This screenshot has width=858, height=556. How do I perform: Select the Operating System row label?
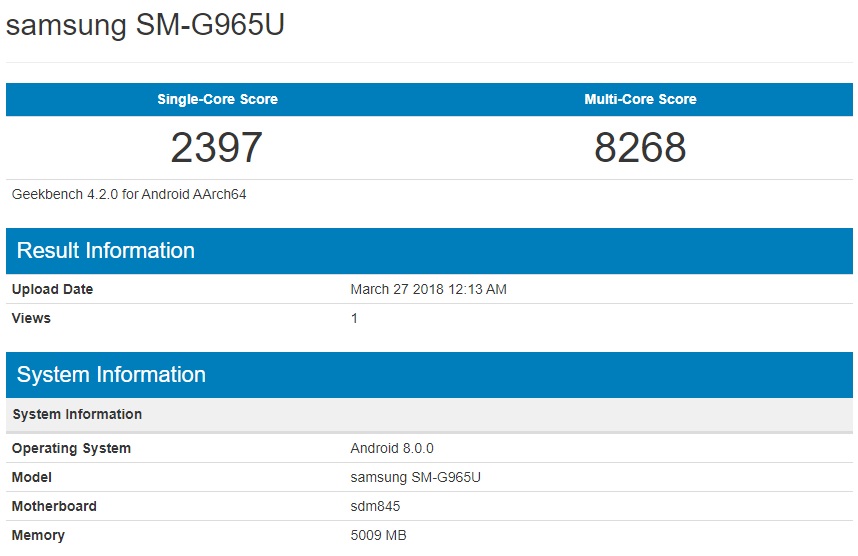[71, 448]
